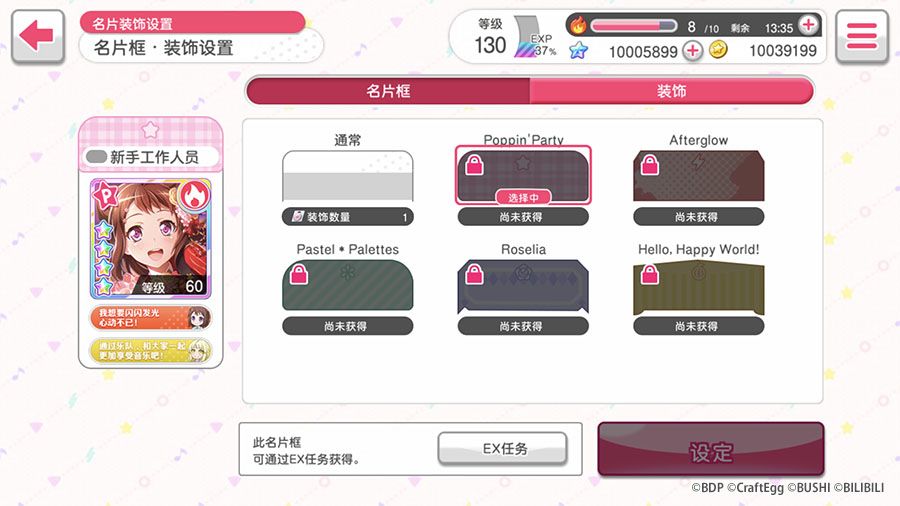
Task: Switch to the 名片框 tab
Action: (x=389, y=91)
